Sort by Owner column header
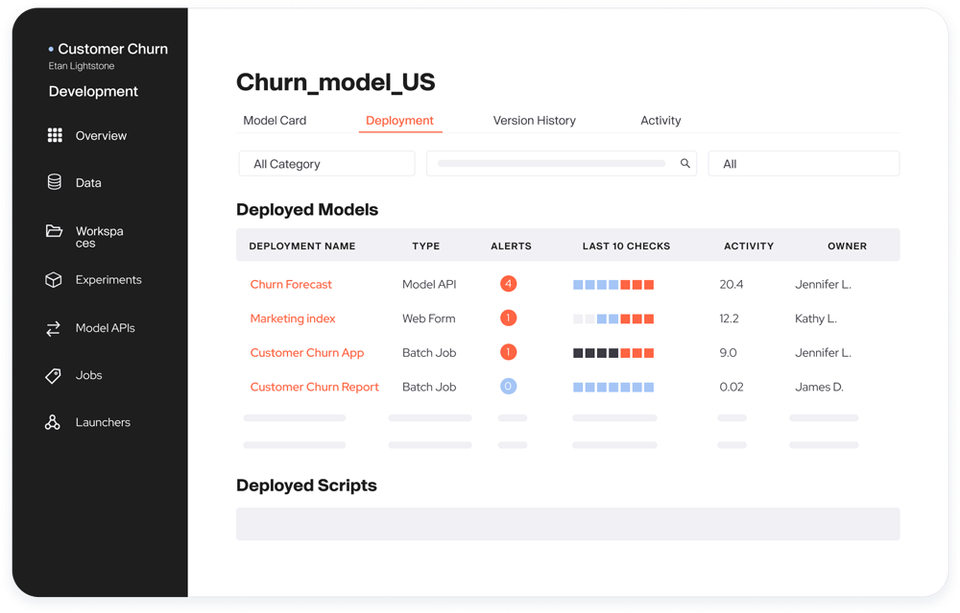The width and height of the screenshot is (960, 613). point(847,246)
